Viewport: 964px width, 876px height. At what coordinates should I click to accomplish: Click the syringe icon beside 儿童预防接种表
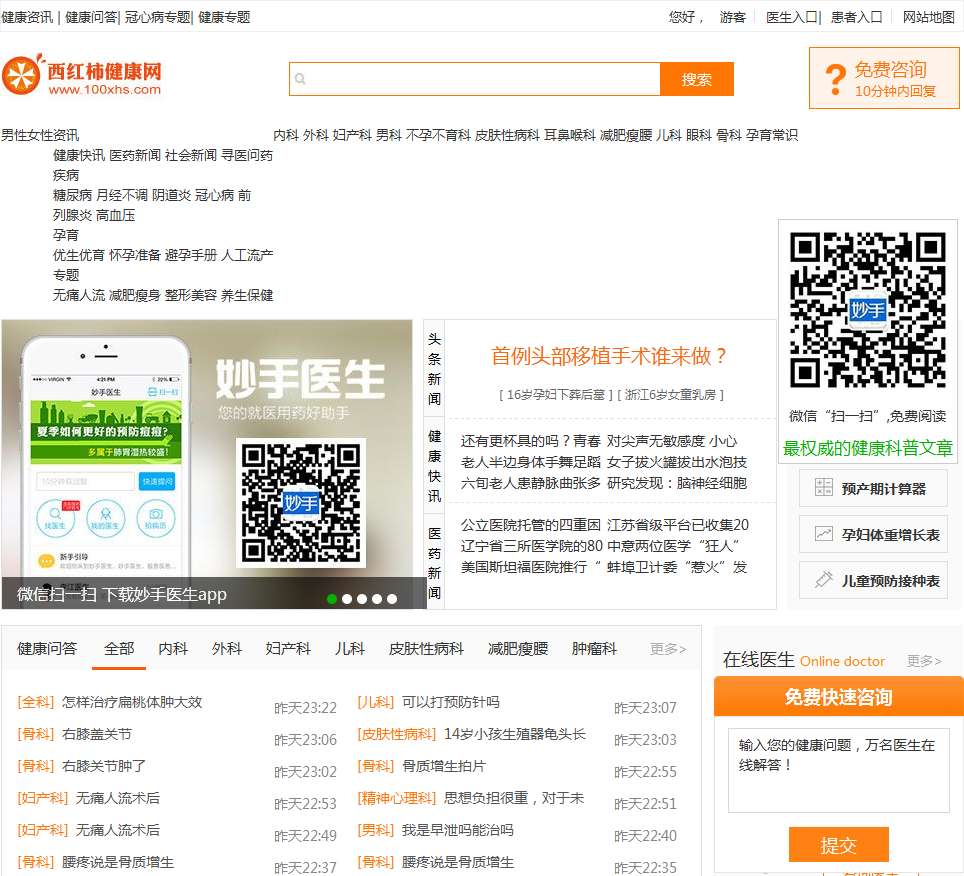click(x=823, y=580)
